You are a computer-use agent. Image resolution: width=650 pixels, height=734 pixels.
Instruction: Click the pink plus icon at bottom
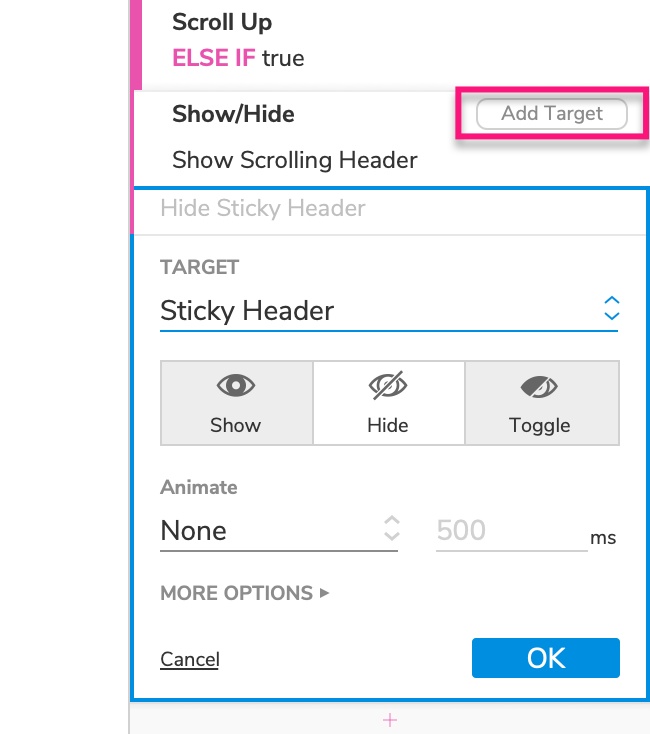point(390,720)
